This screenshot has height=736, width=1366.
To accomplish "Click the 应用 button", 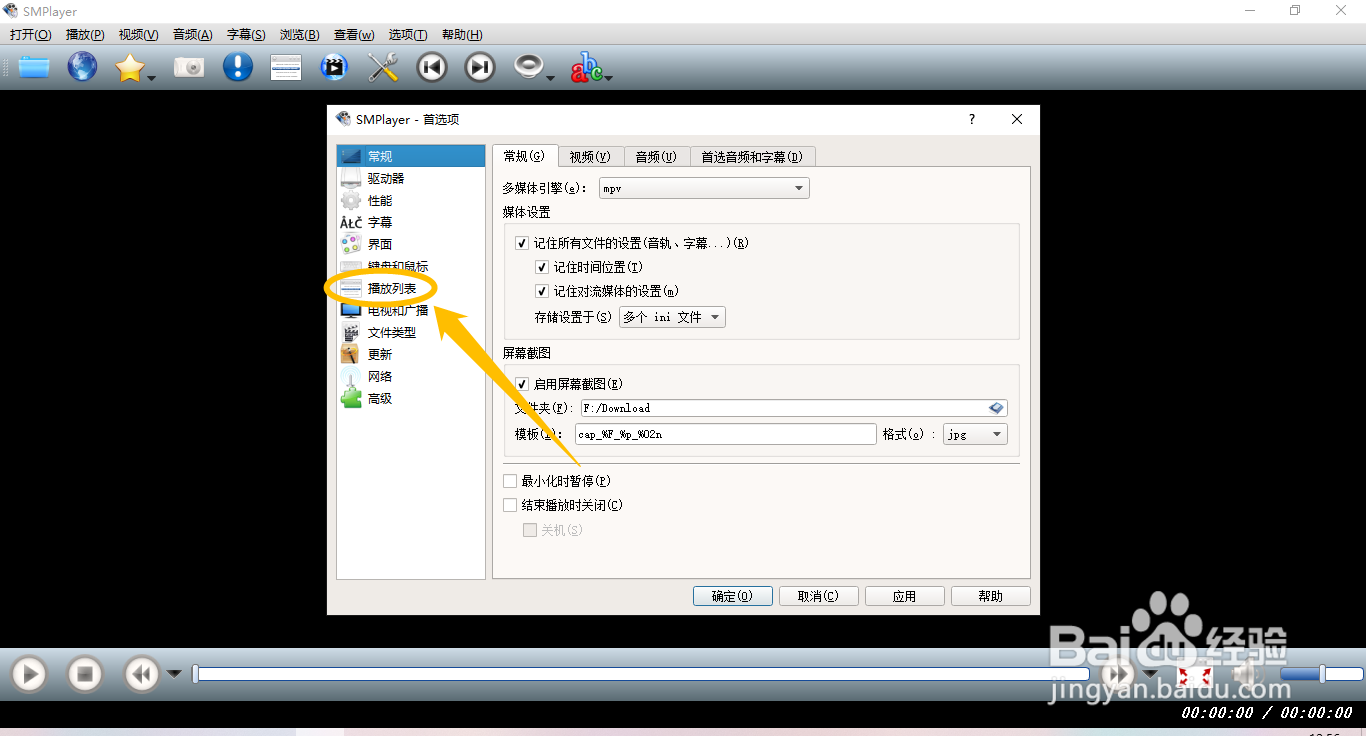I will click(x=904, y=595).
